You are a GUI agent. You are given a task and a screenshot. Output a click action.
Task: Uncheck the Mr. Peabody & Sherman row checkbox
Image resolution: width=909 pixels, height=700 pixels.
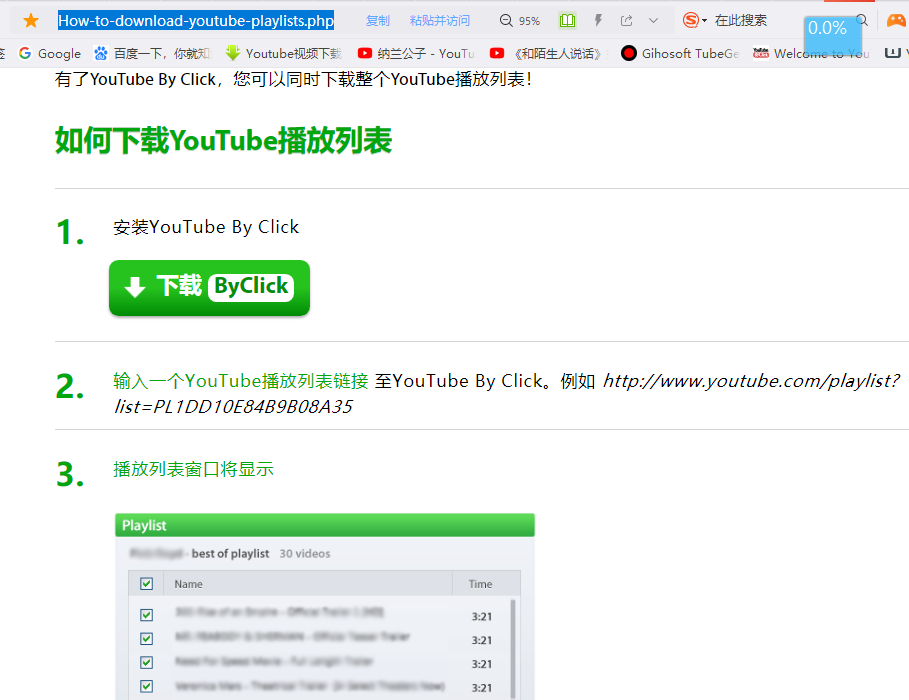tap(147, 639)
